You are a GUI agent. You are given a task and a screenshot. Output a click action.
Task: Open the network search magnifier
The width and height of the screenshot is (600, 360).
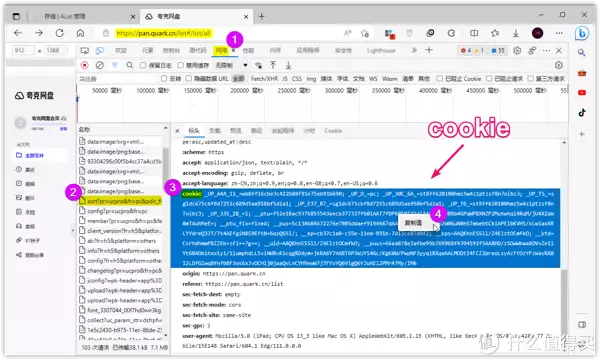point(130,65)
